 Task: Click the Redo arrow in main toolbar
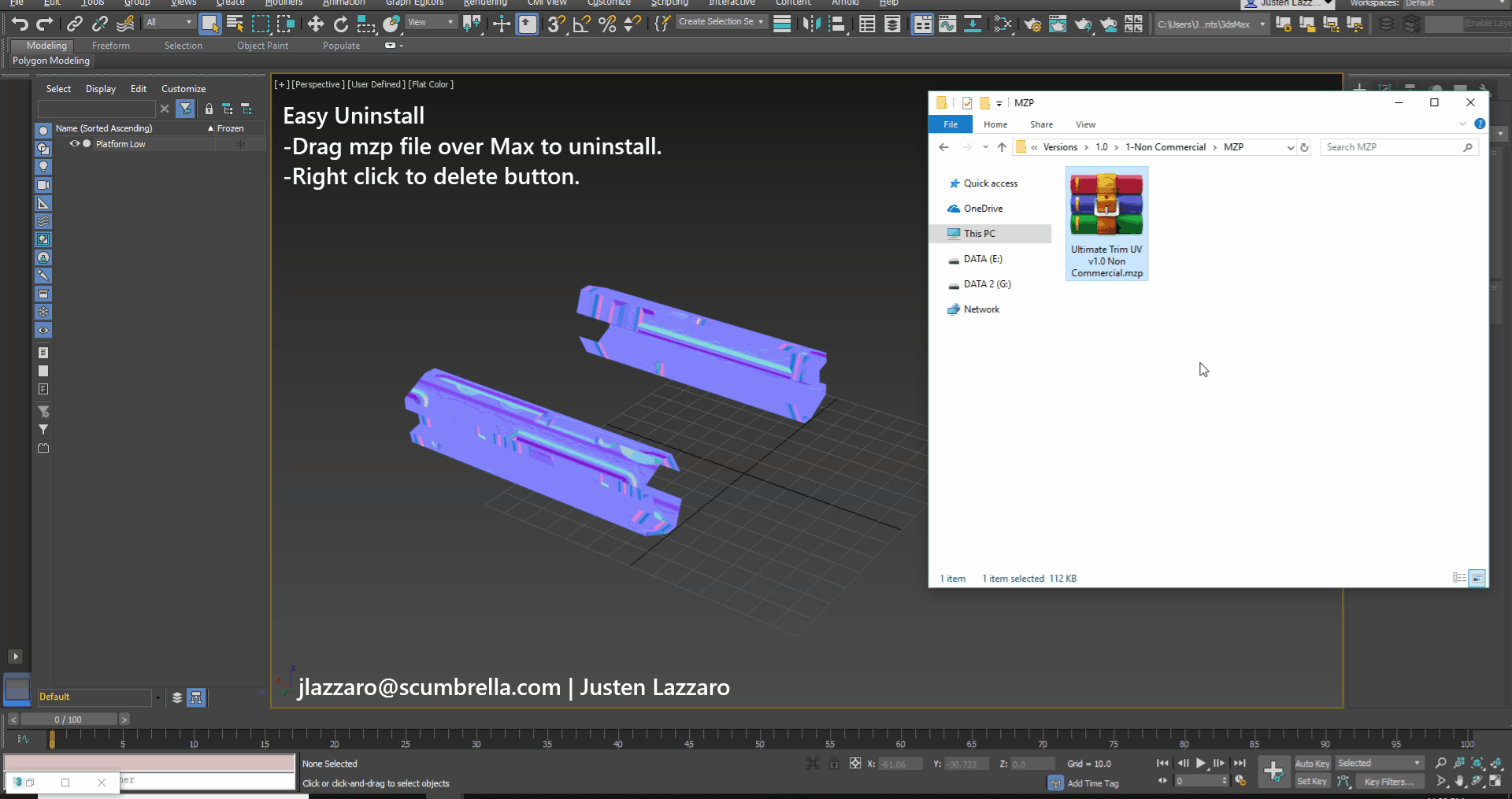point(45,24)
